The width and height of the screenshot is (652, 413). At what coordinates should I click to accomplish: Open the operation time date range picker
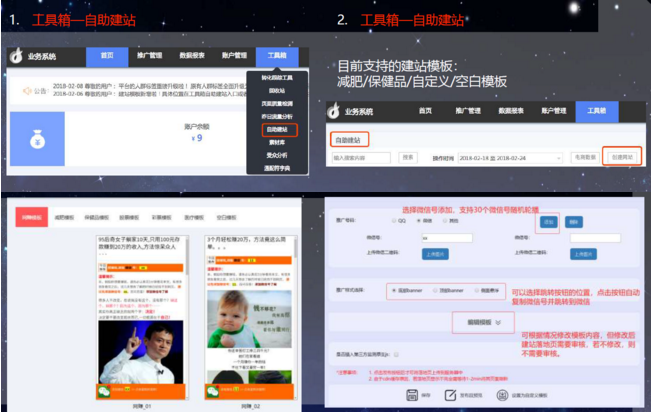point(497,157)
